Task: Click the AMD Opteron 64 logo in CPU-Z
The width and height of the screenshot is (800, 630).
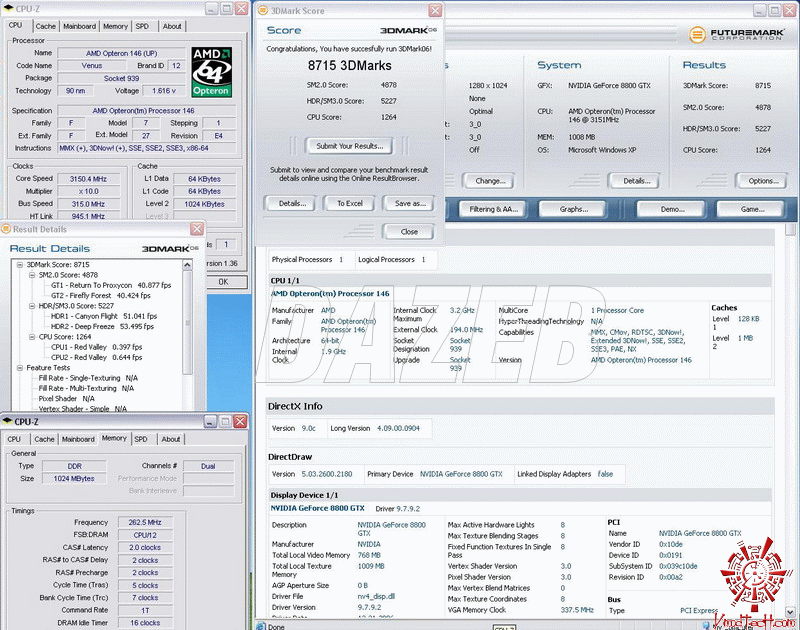Action: pos(212,72)
